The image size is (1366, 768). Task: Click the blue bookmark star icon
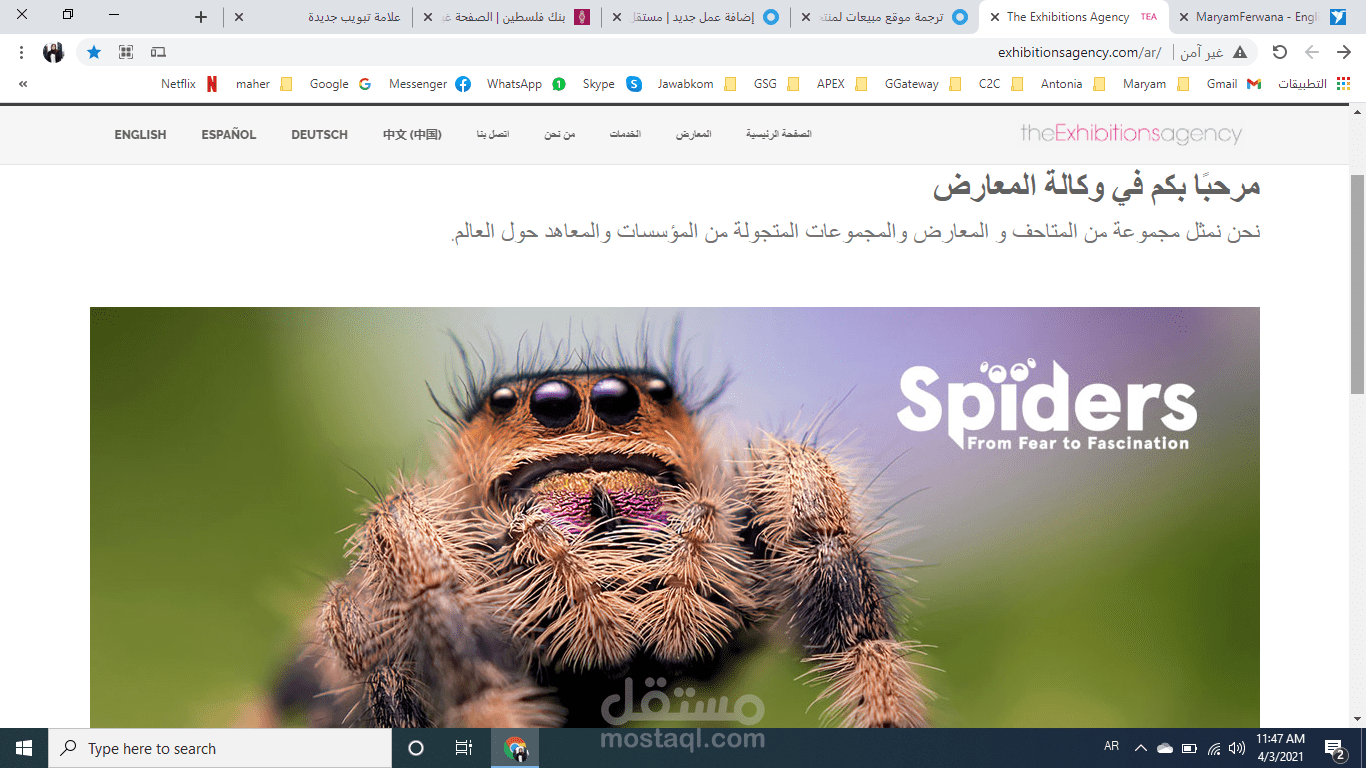pyautogui.click(x=94, y=52)
